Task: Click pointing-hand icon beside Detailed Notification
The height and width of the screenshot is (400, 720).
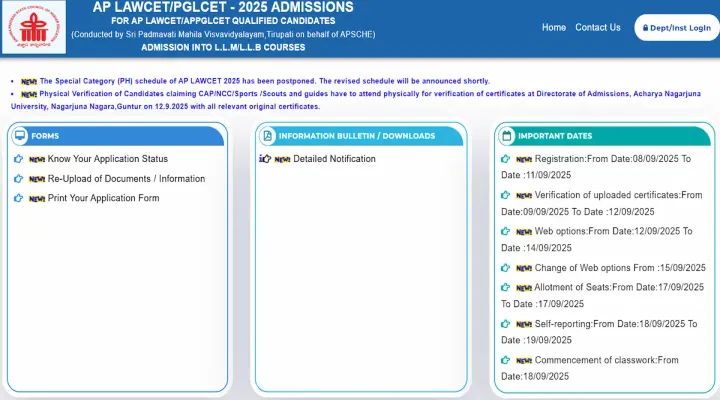Action: pyautogui.click(x=265, y=159)
